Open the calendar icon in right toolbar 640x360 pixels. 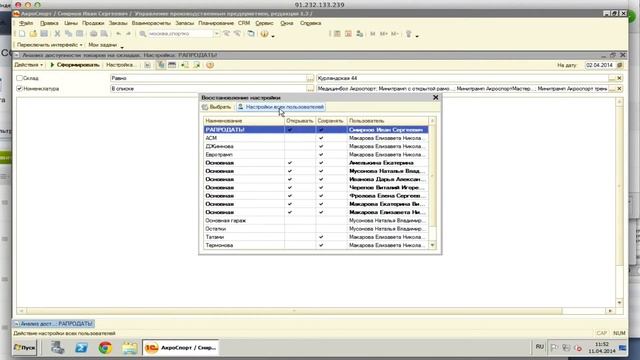(348, 34)
